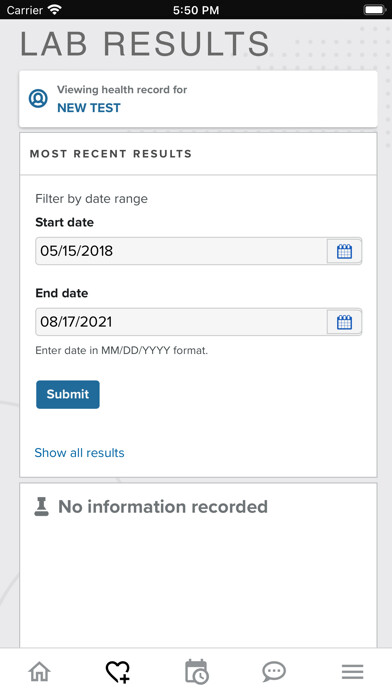The image size is (392, 696).
Task: Tap the Lab Results page title
Action: pos(145,44)
